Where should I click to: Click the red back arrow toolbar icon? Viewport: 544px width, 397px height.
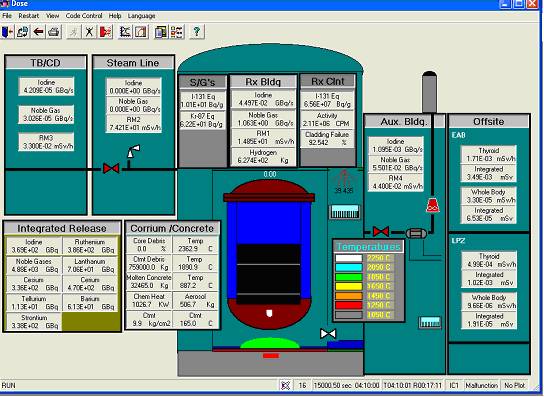click(x=39, y=32)
